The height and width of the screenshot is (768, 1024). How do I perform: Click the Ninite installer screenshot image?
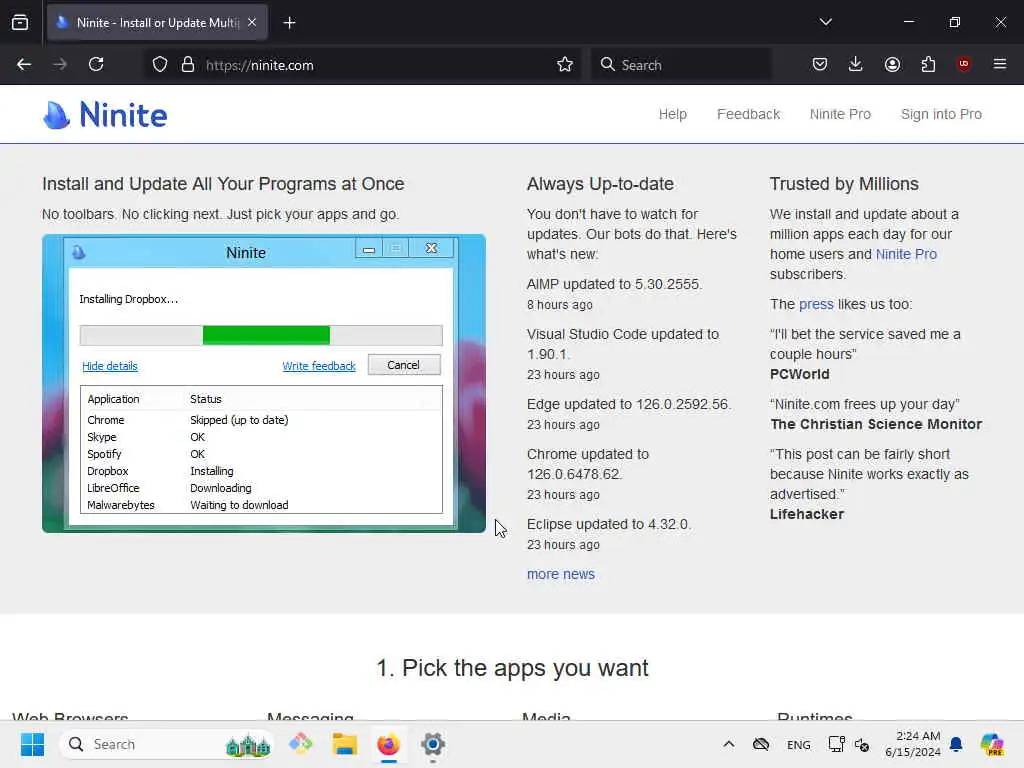click(264, 383)
